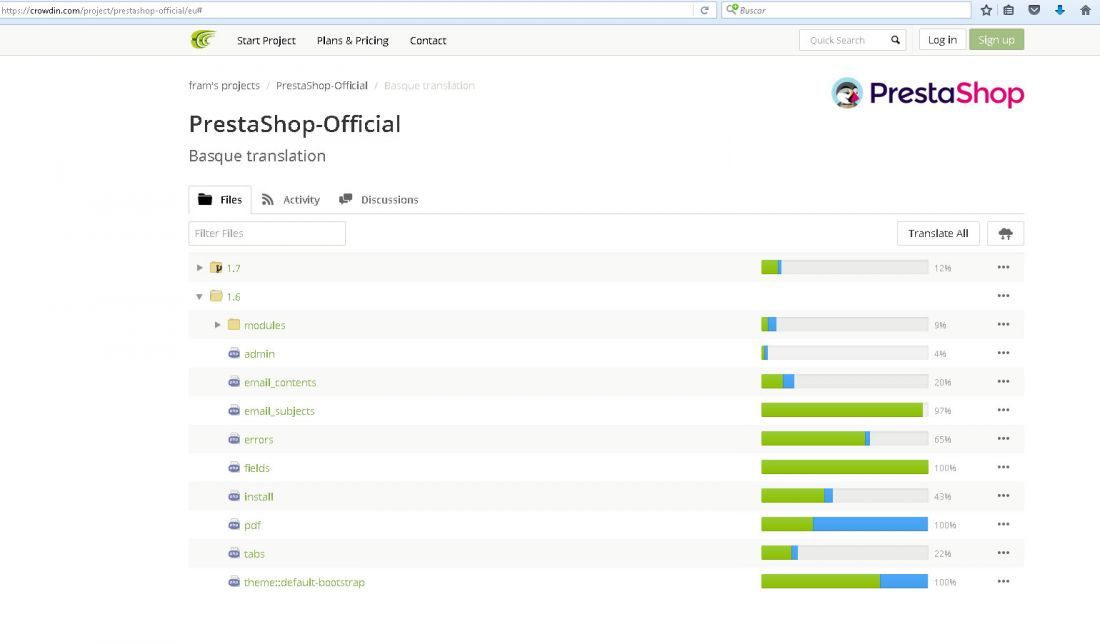Open the email_subjects file link
This screenshot has height=644, width=1100.
pos(279,411)
